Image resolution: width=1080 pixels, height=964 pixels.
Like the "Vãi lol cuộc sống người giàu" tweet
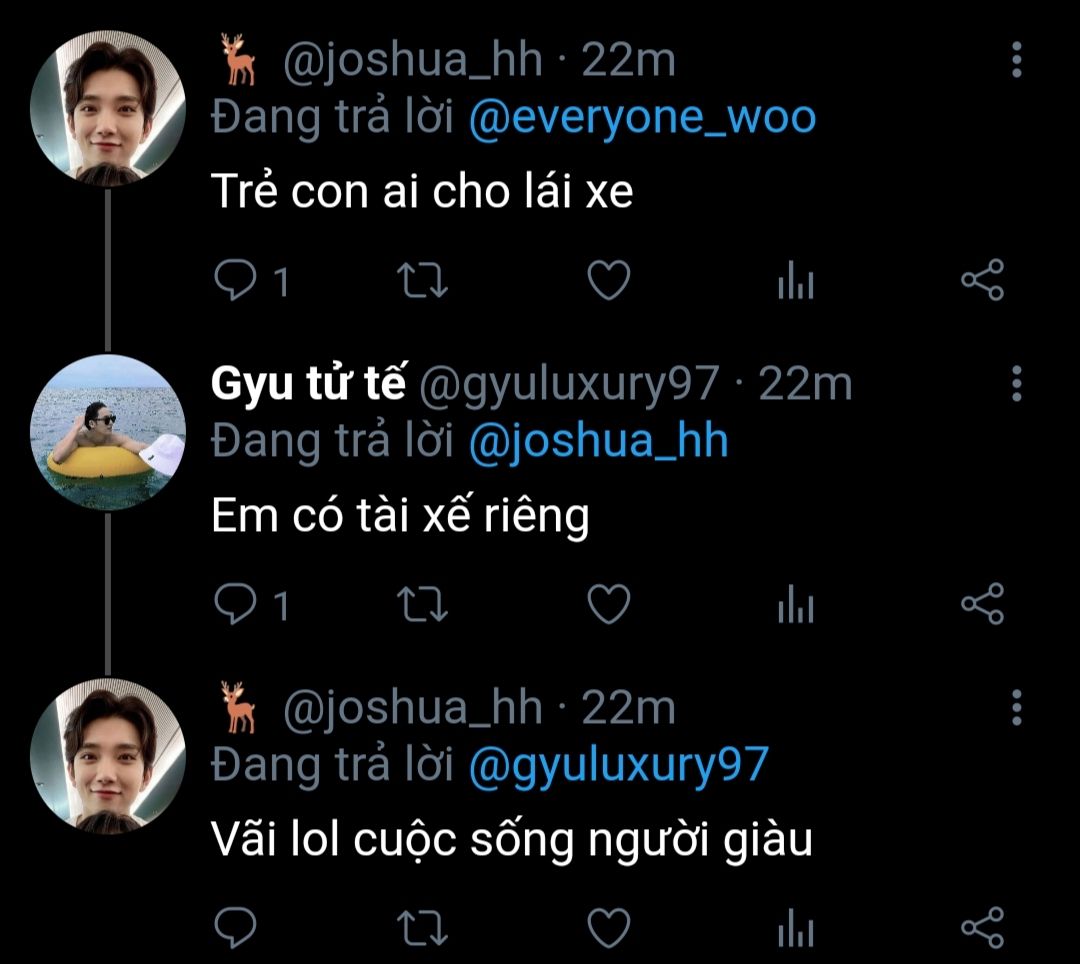(x=607, y=926)
